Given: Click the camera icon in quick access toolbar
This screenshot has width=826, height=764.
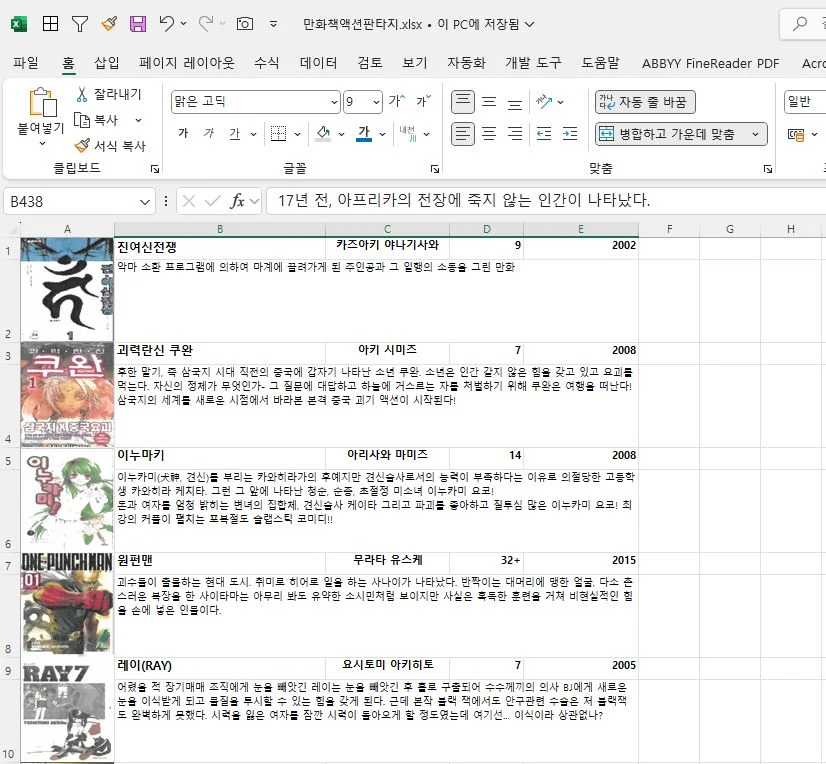Looking at the screenshot, I should [245, 24].
